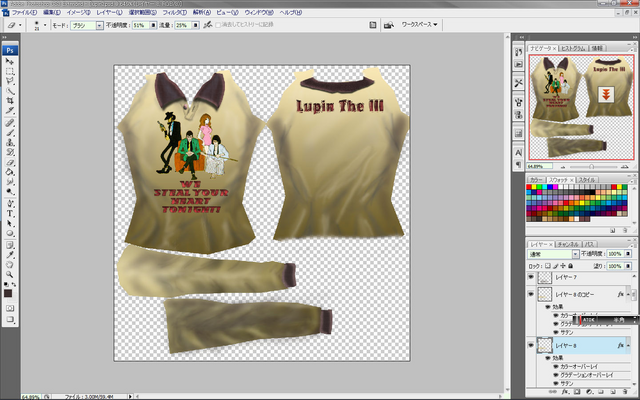Select the Zoom tool
Viewport: 640px width, 400px height.
[10, 275]
